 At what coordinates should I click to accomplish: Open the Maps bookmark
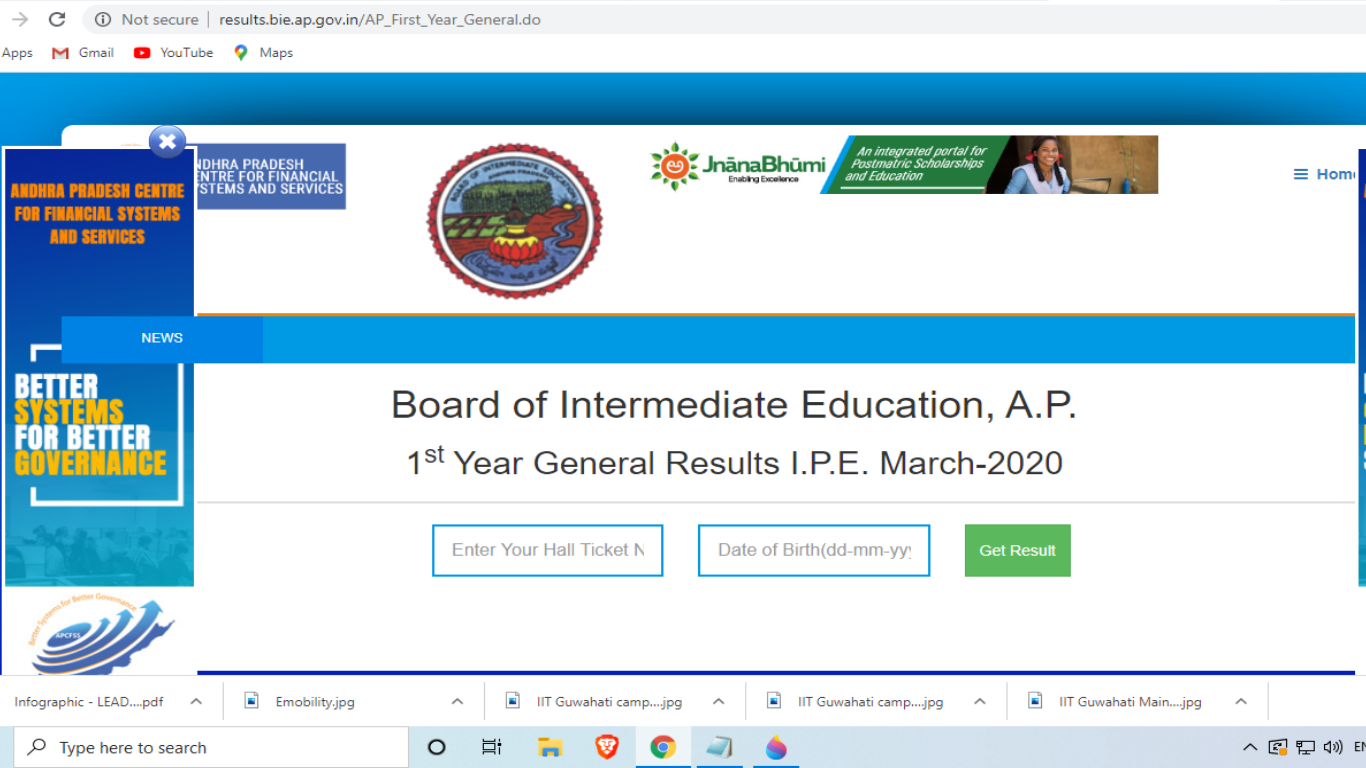[x=263, y=53]
